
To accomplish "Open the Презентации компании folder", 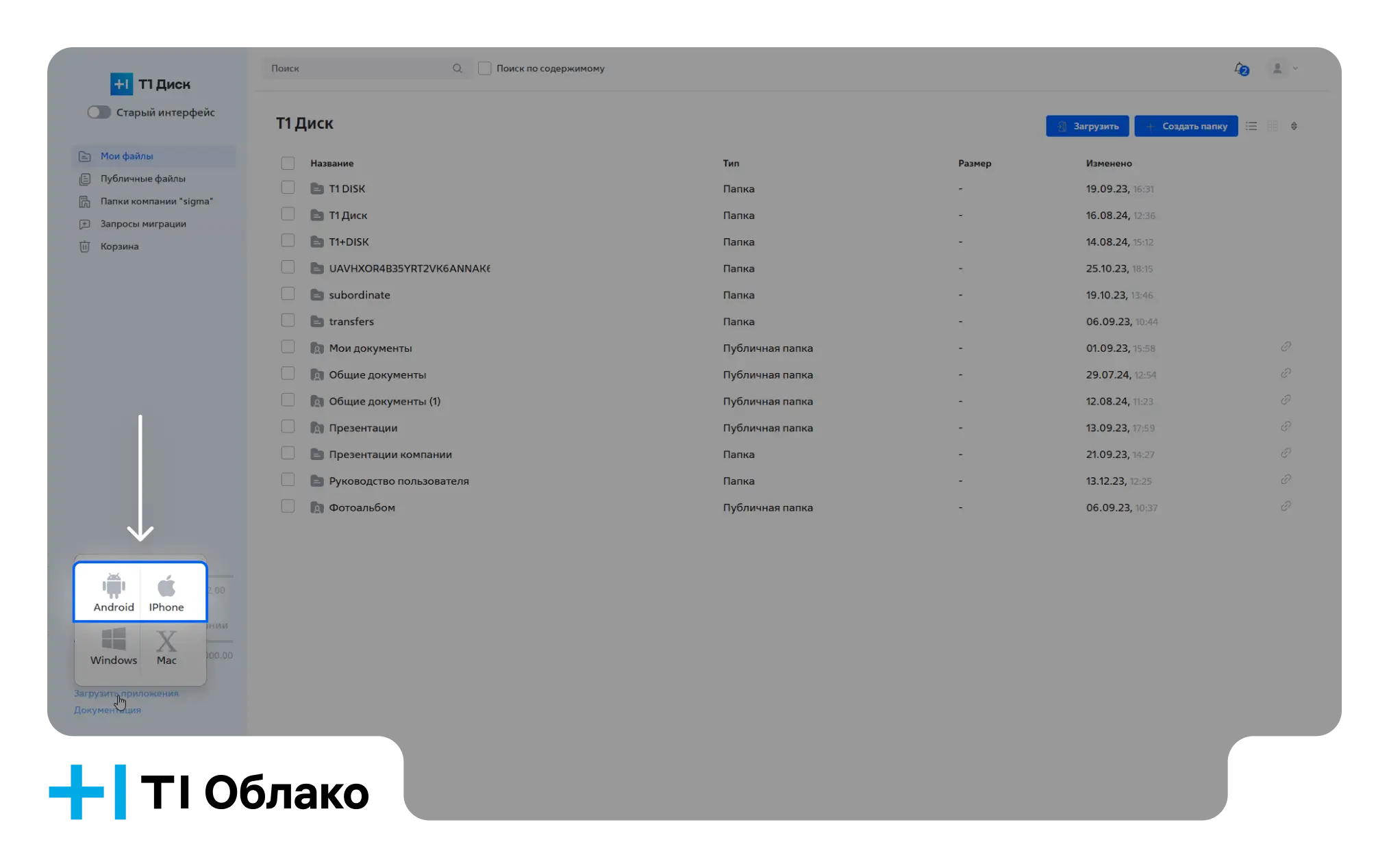I will (390, 455).
